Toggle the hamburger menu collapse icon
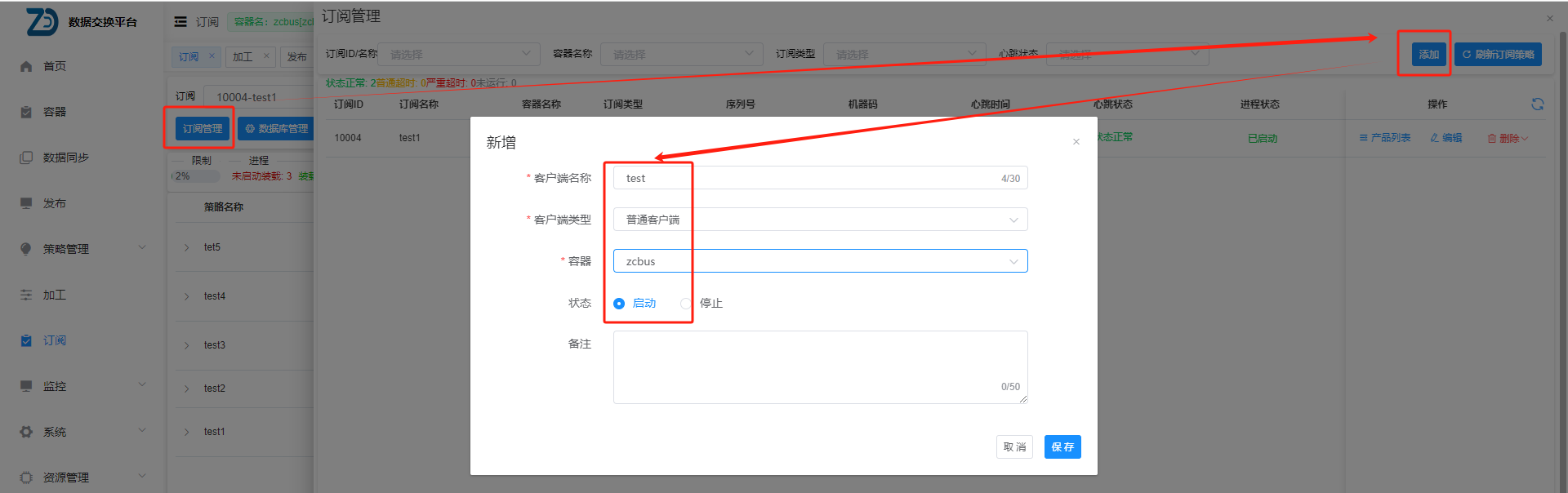This screenshot has width=1568, height=493. [180, 22]
